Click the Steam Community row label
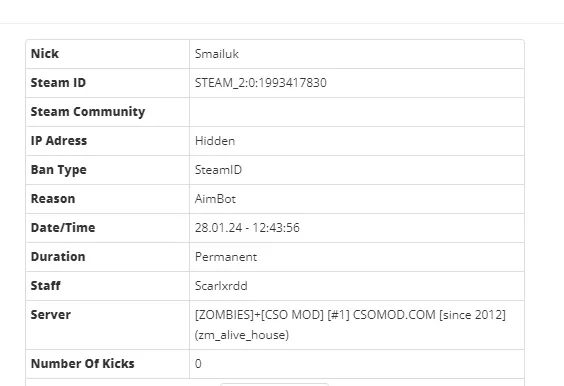Viewport: 564px width, 386px height. click(x=88, y=112)
